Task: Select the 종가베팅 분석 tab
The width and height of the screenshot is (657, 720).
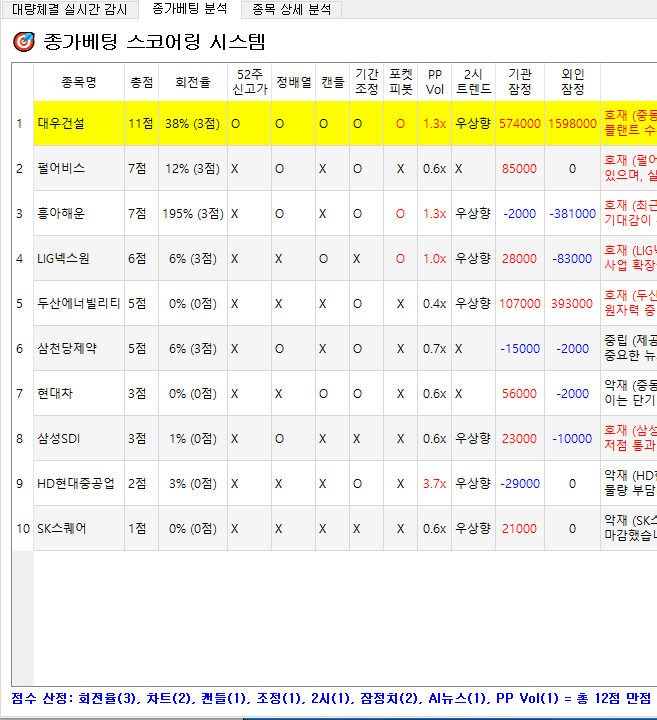Action: click(x=190, y=9)
